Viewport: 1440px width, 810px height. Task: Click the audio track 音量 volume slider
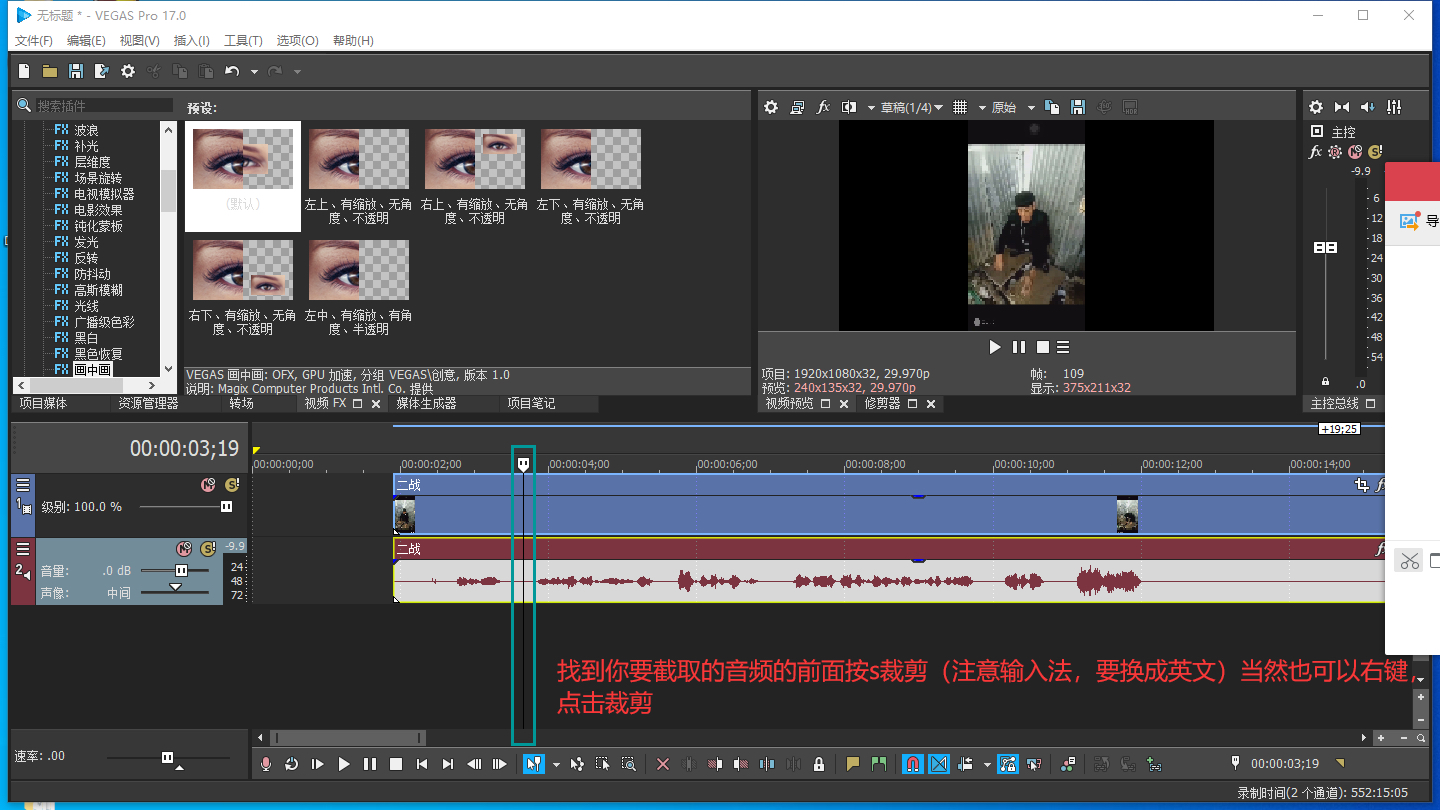click(181, 571)
